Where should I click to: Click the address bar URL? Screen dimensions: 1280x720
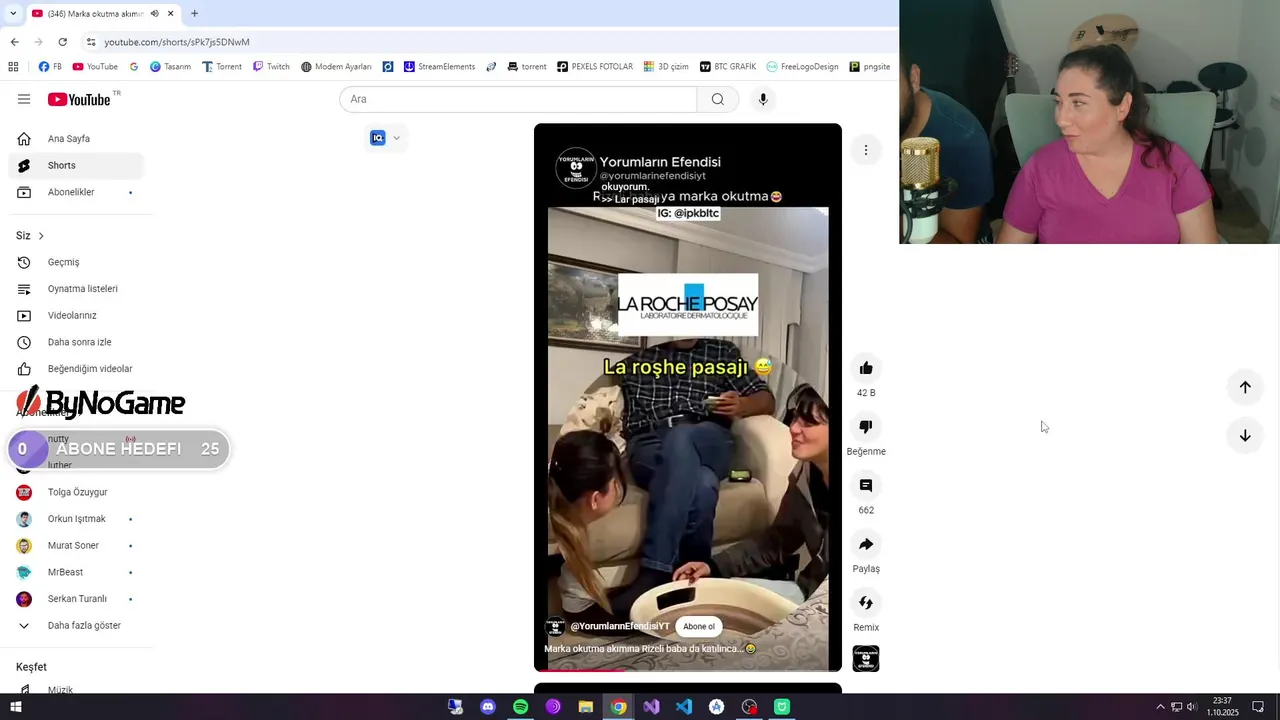[x=177, y=42]
